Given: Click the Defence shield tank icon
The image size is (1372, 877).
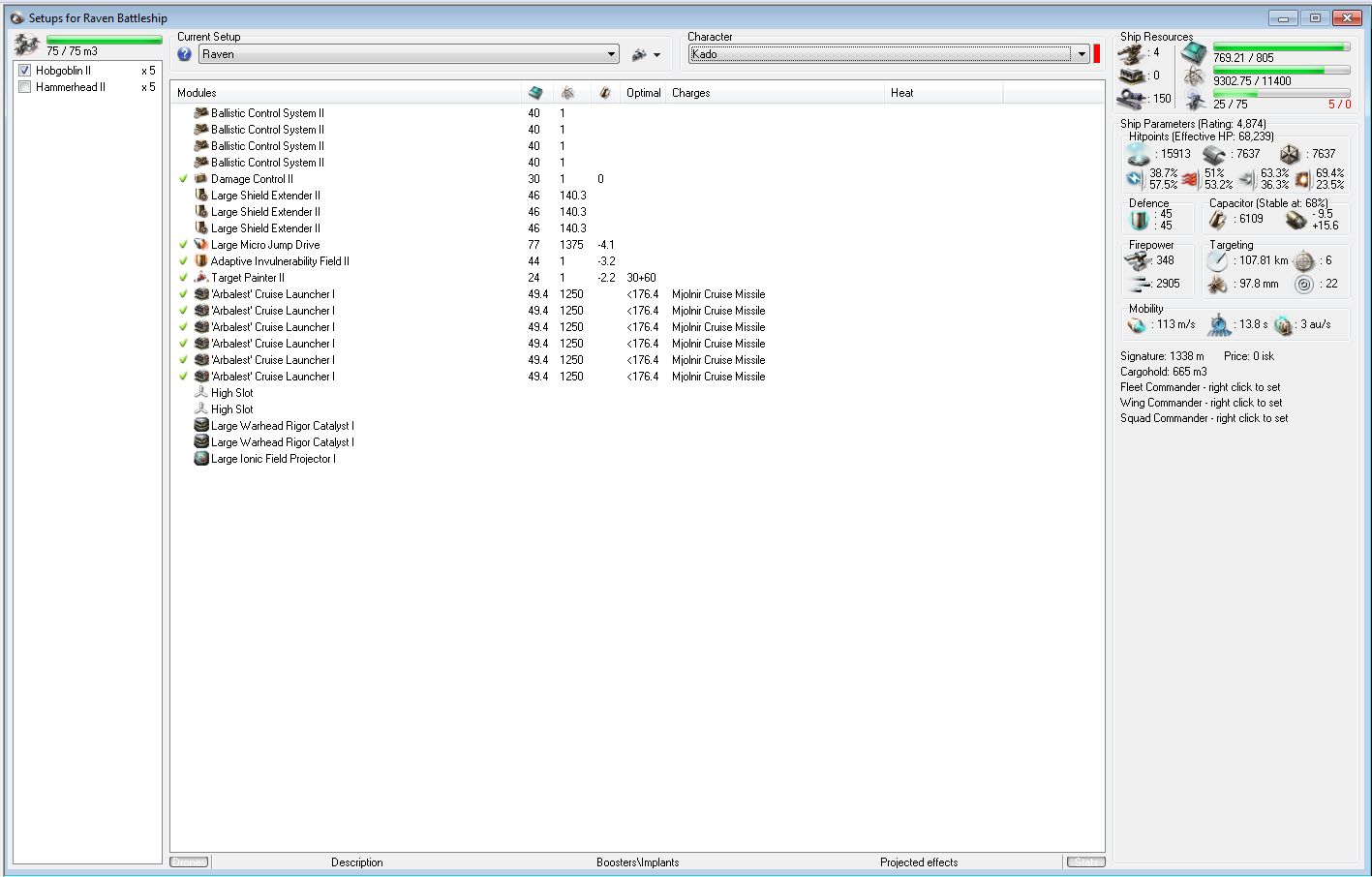Looking at the screenshot, I should [x=1139, y=220].
